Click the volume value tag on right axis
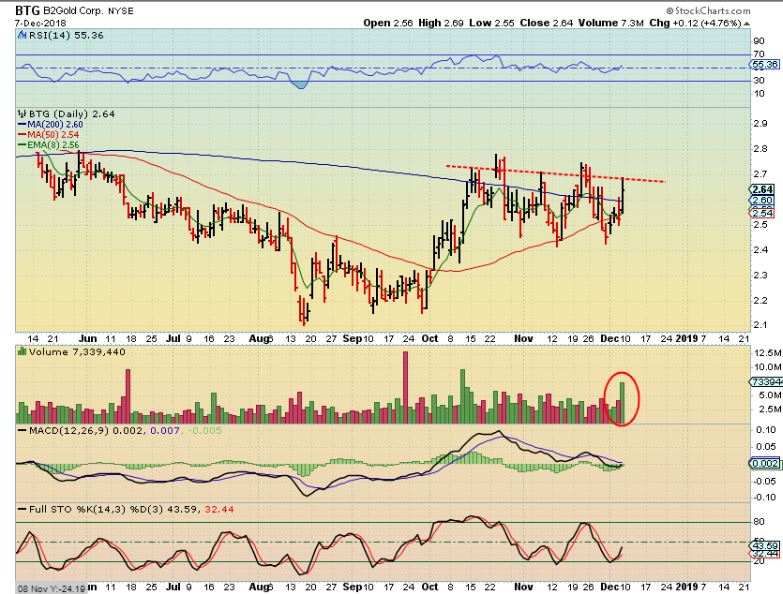The image size is (783, 594). [765, 382]
